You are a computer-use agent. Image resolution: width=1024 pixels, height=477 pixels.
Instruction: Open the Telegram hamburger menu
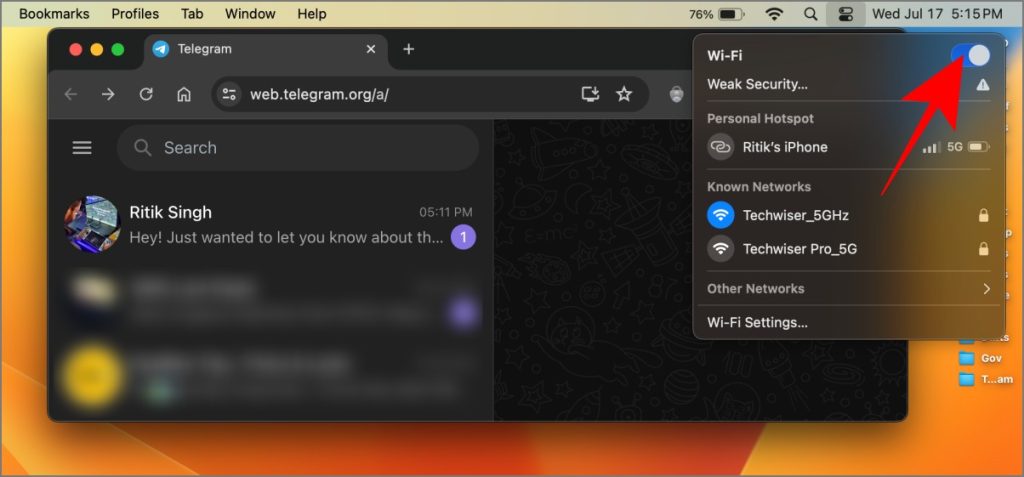(x=82, y=148)
